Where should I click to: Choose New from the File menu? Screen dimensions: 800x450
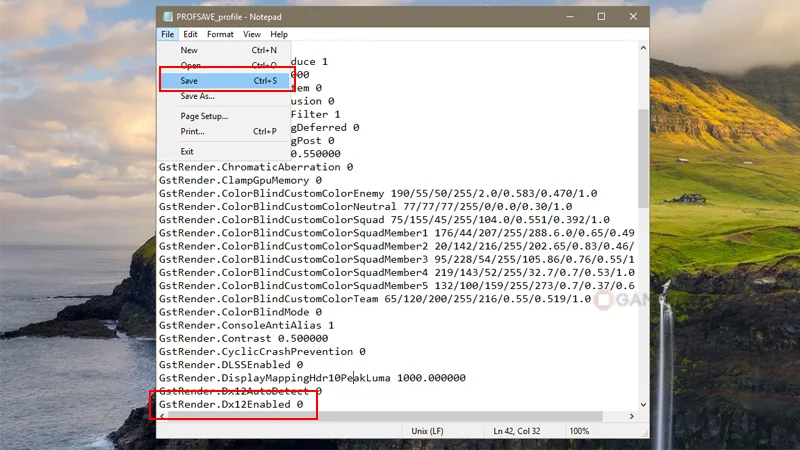[x=224, y=50]
